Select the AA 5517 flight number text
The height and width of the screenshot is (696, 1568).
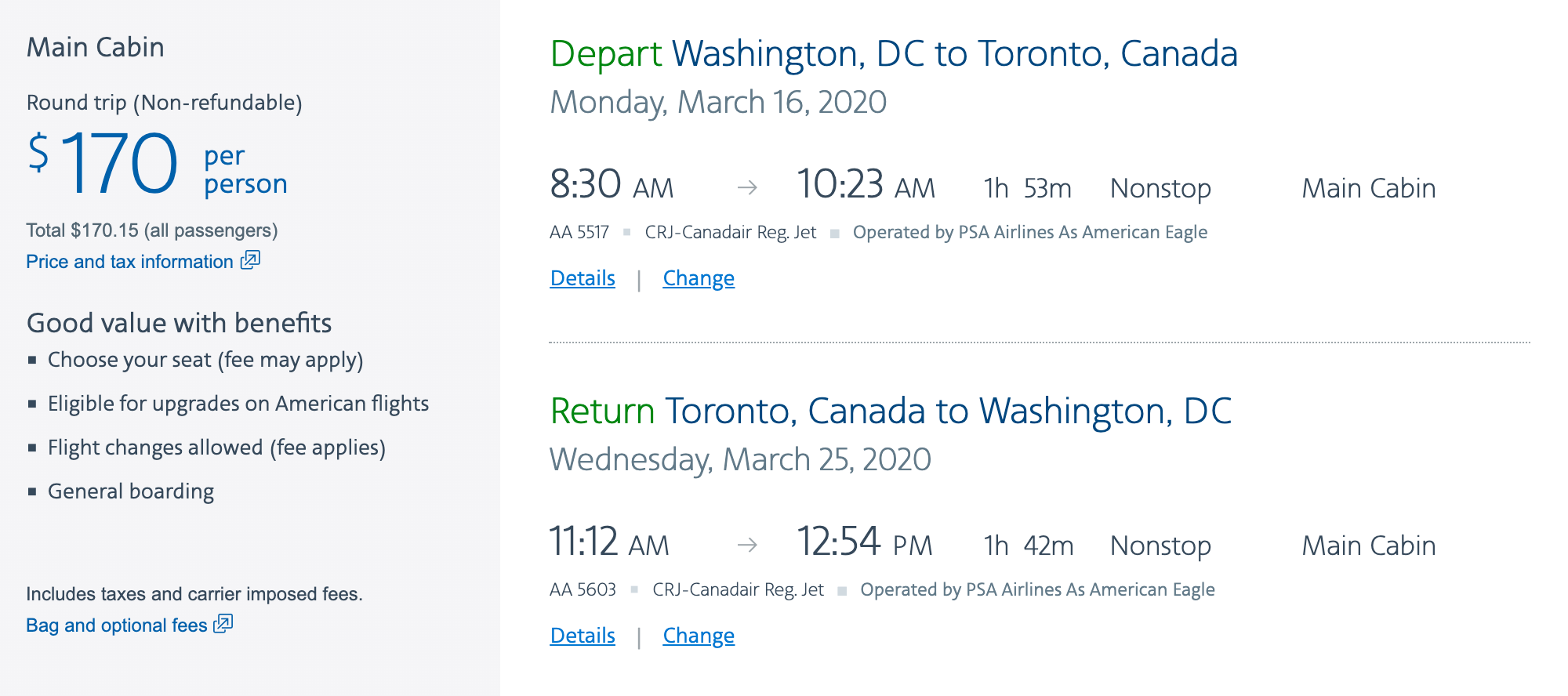(579, 233)
